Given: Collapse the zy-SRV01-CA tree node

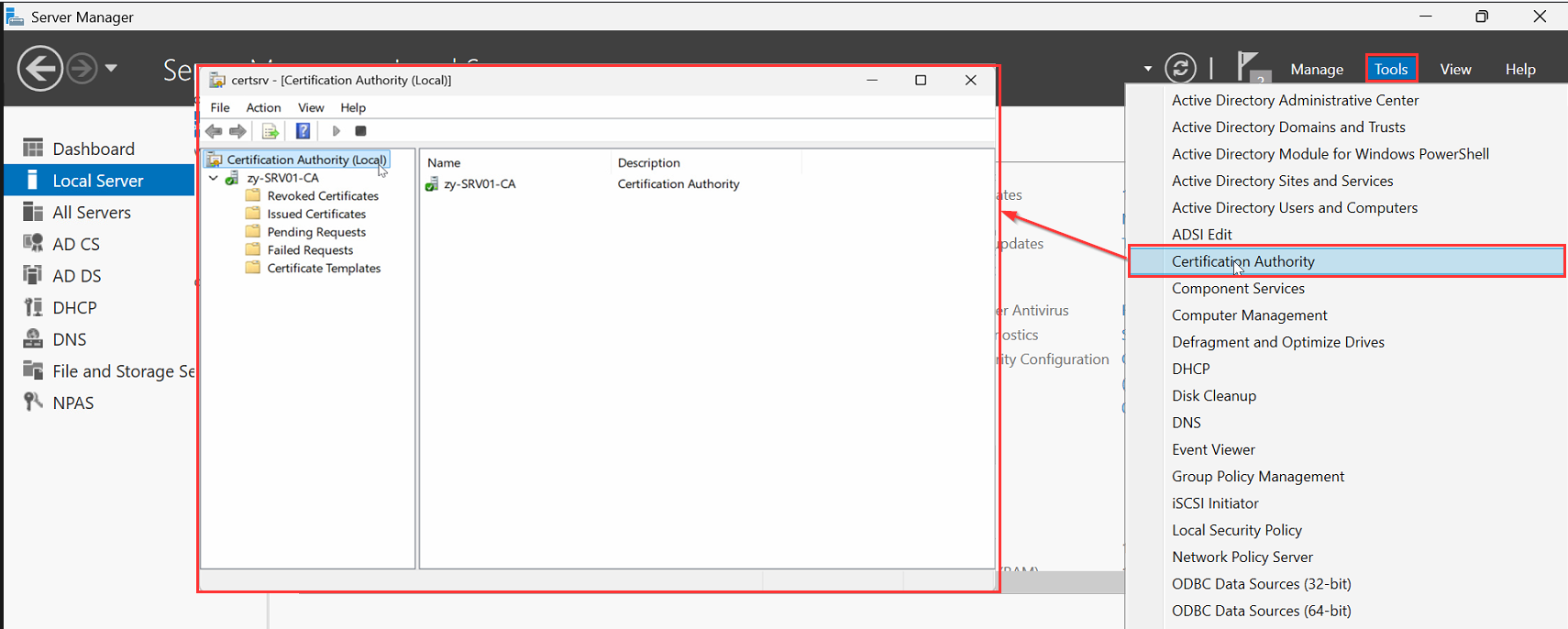Looking at the screenshot, I should (214, 178).
